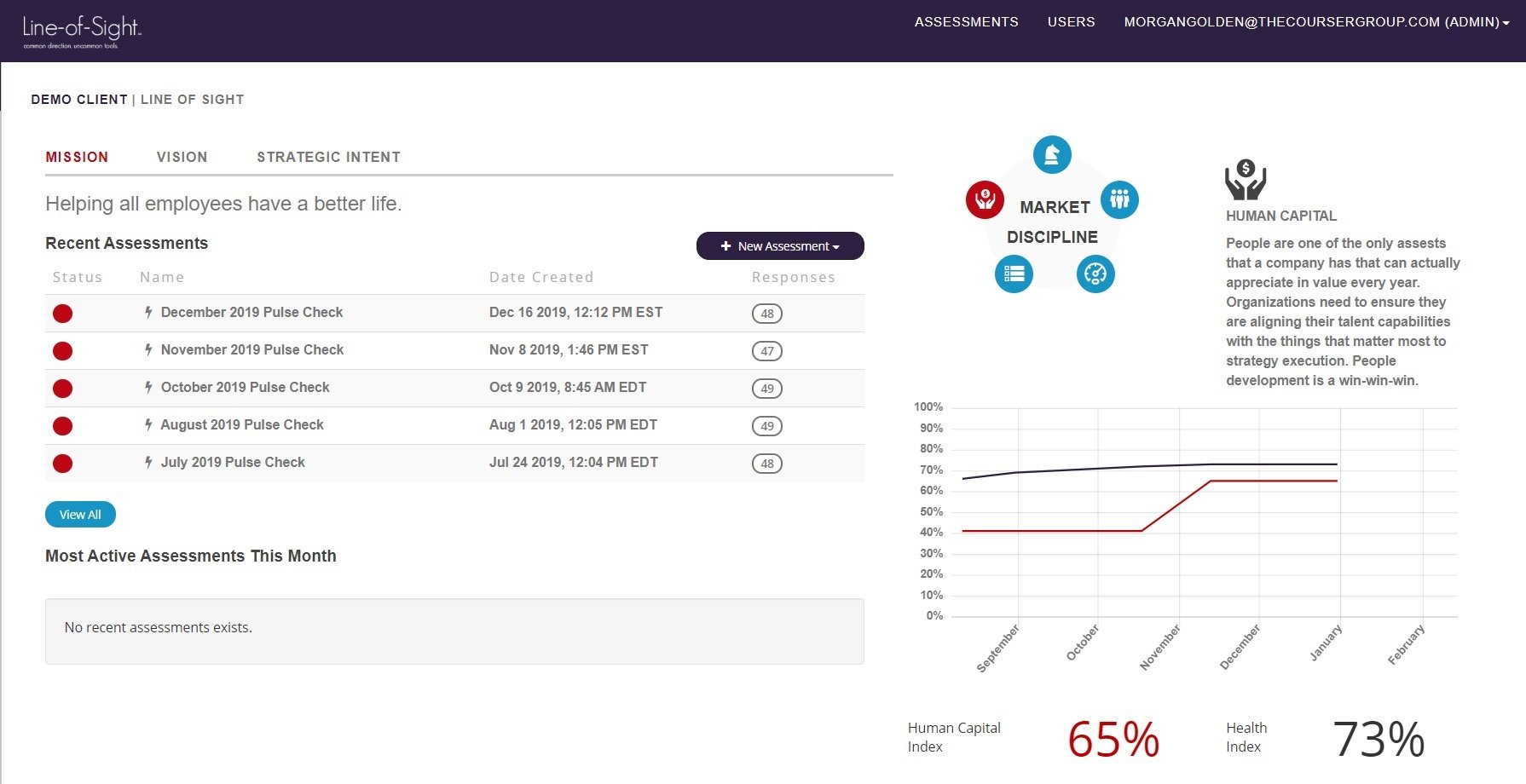The height and width of the screenshot is (784, 1526).
Task: Click the No recent assessments exists message
Action: pyautogui.click(x=159, y=627)
